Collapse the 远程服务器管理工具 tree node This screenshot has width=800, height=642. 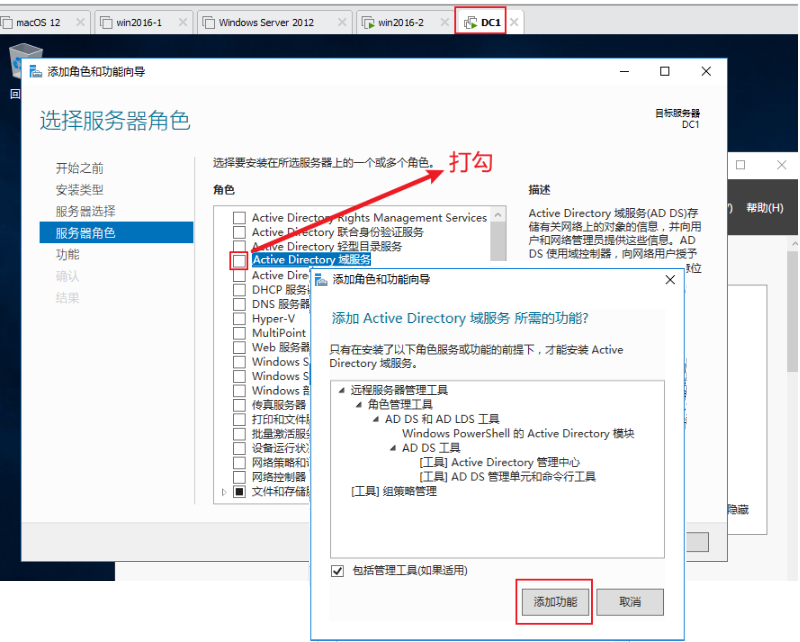[x=341, y=390]
